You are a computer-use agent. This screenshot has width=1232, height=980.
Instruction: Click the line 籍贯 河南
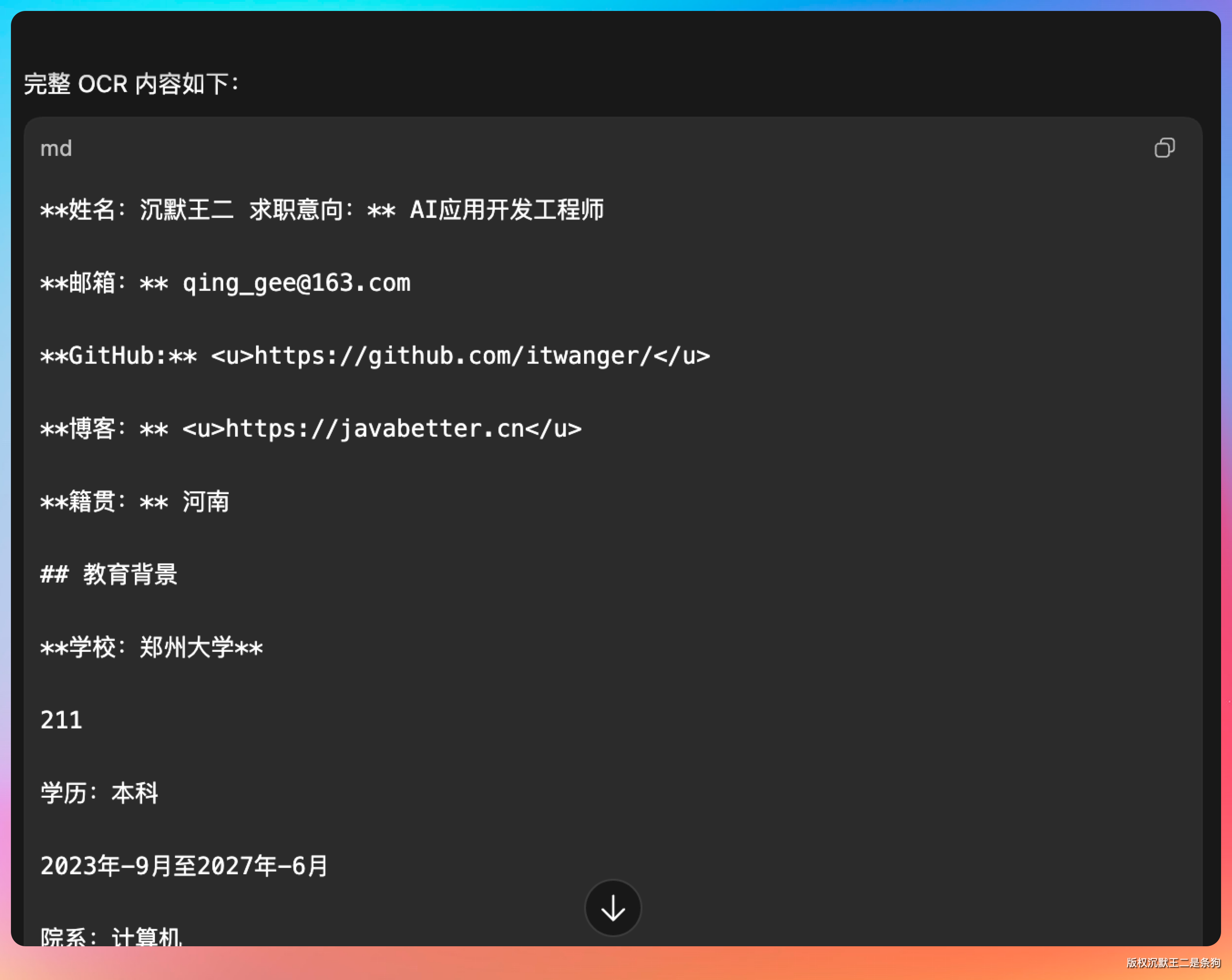pos(135,502)
